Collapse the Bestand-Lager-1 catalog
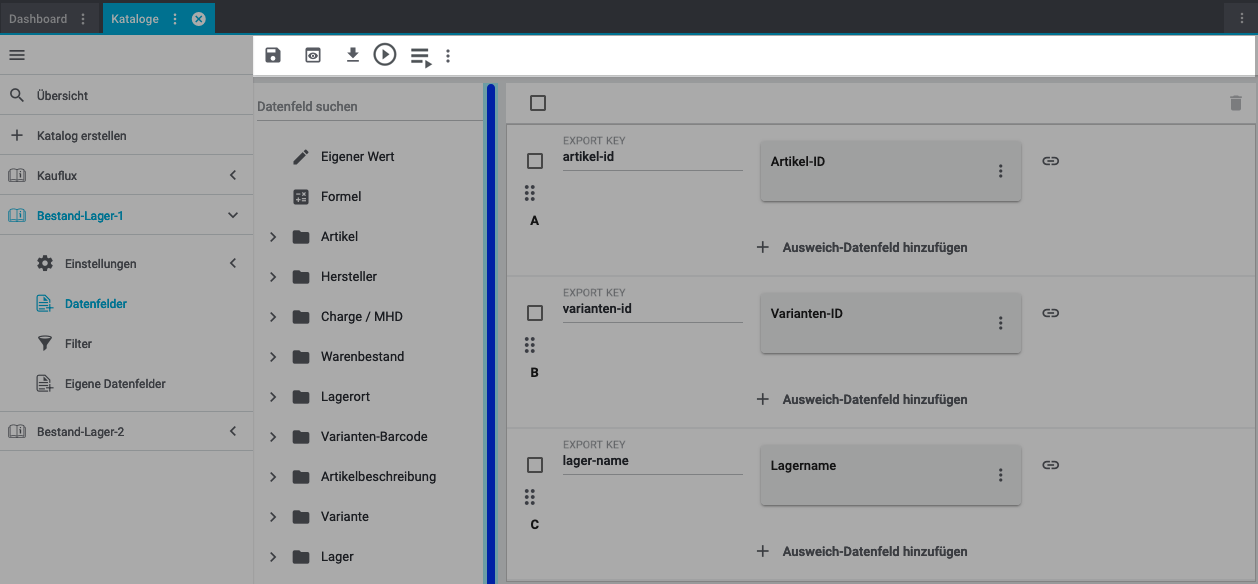Image resolution: width=1258 pixels, height=584 pixels. pyautogui.click(x=233, y=215)
